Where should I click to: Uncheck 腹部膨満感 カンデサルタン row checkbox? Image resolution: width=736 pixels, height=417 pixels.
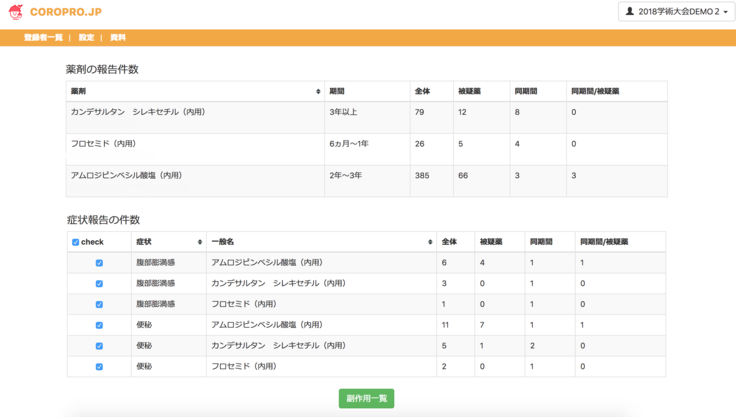[x=99, y=283]
